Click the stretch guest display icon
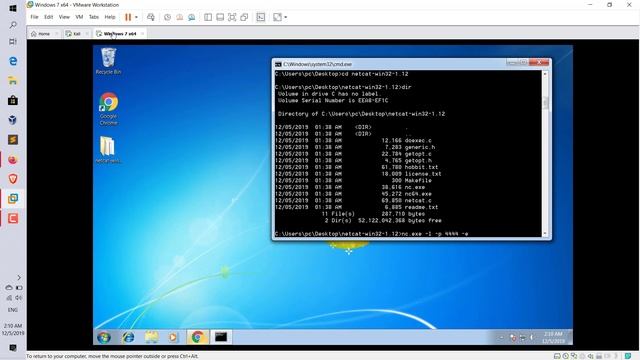This screenshot has height=360, width=640. click(x=277, y=17)
